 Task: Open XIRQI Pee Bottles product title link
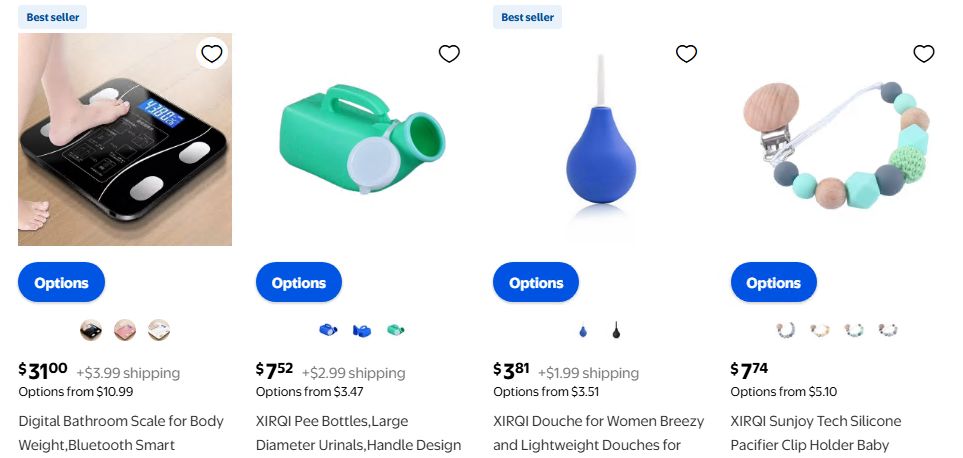[x=358, y=433]
